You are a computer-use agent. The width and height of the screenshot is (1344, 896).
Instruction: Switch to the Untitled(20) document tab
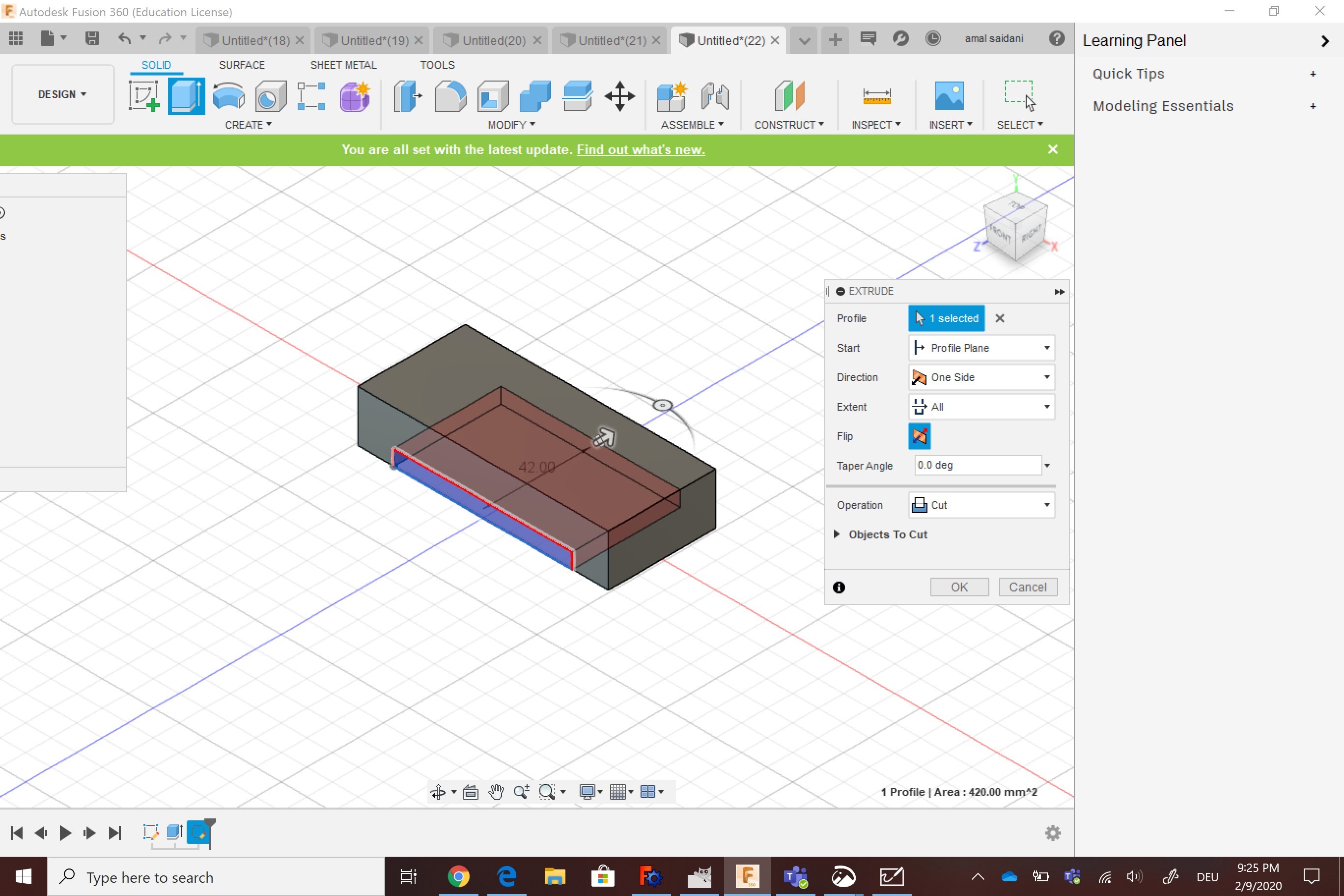tap(493, 41)
